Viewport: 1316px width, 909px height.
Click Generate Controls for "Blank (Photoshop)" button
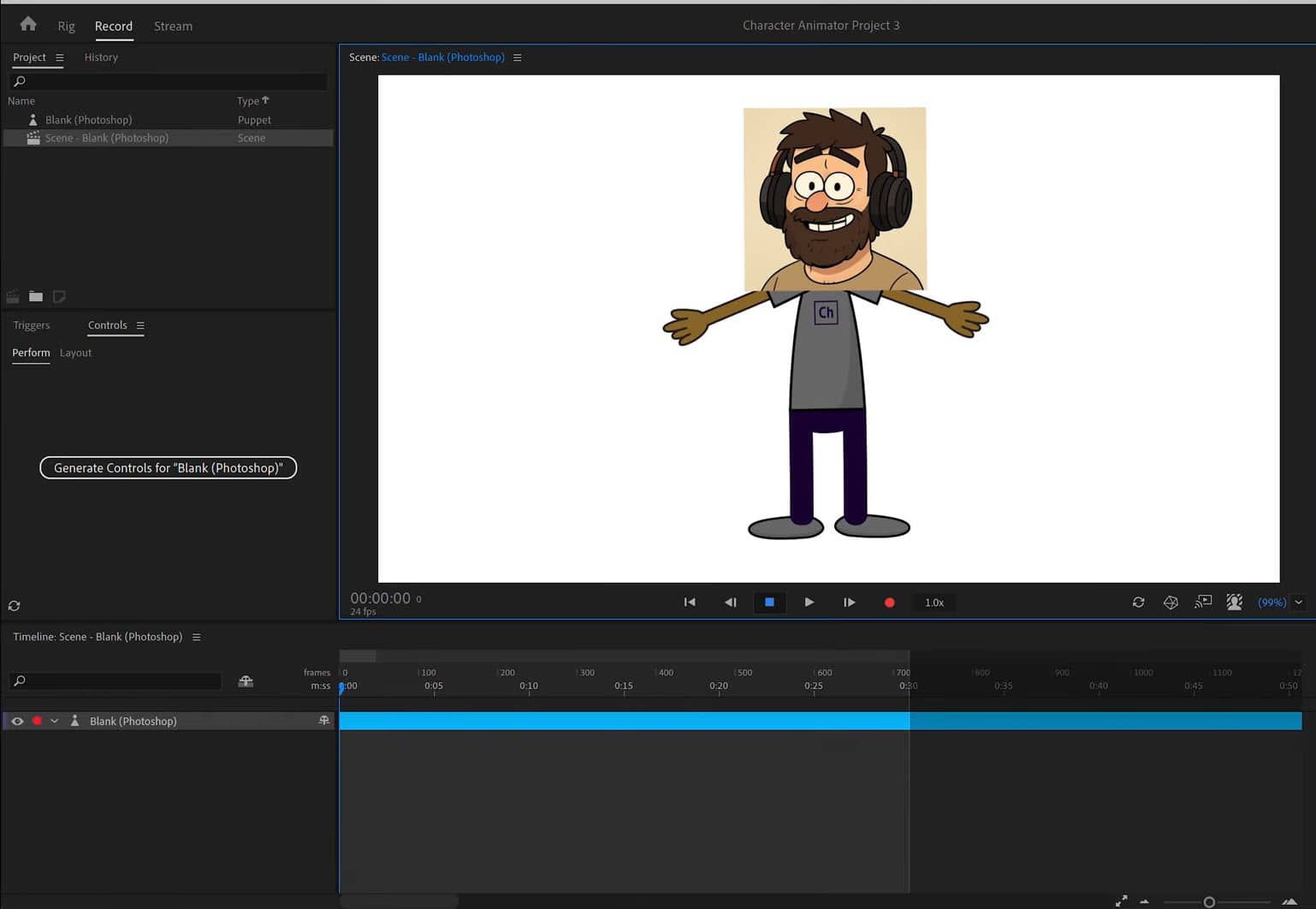click(168, 468)
